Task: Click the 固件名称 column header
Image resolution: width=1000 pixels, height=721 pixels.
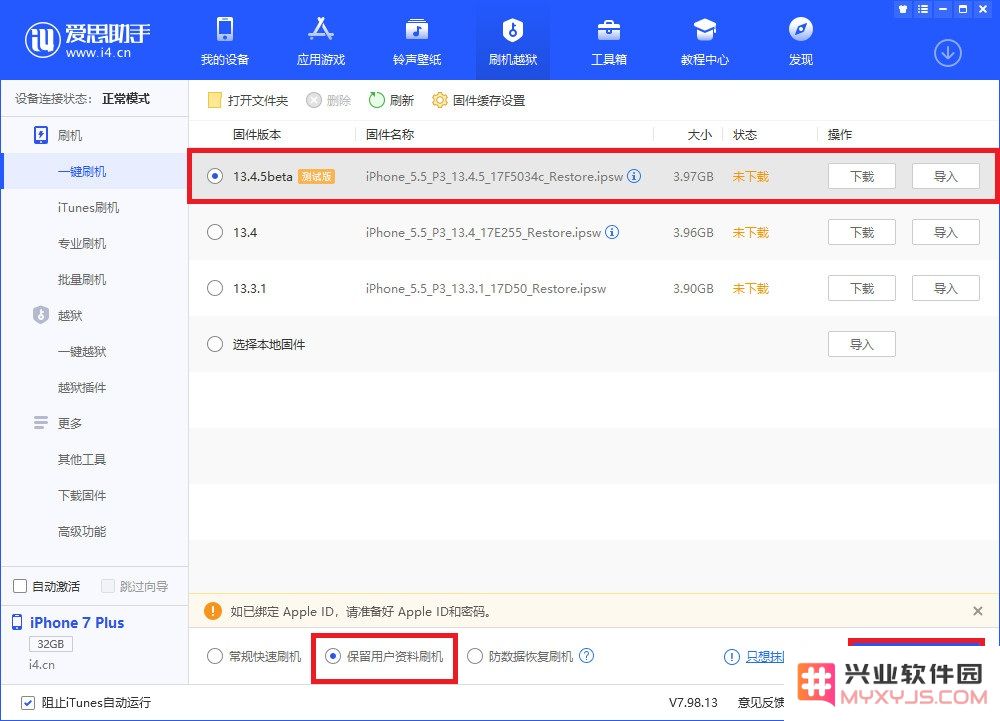Action: click(390, 135)
